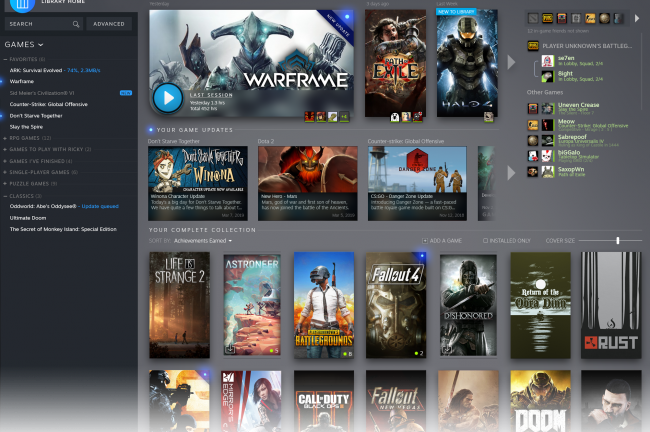Click the friend avatar on Halo 4 cover
The image size is (650, 432).
point(489,117)
